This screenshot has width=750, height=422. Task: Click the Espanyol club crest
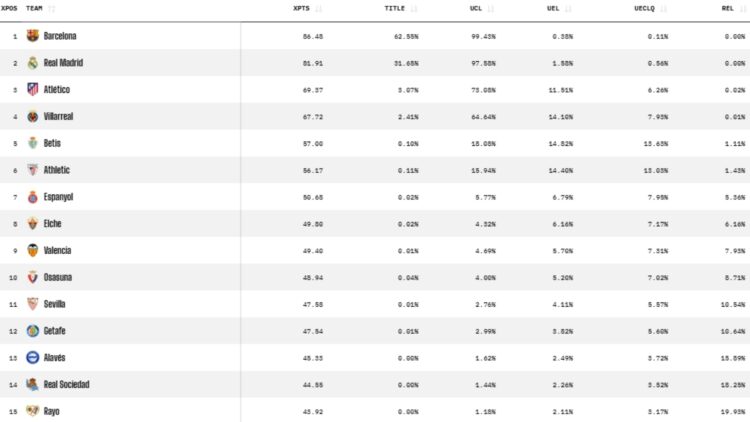click(33, 197)
